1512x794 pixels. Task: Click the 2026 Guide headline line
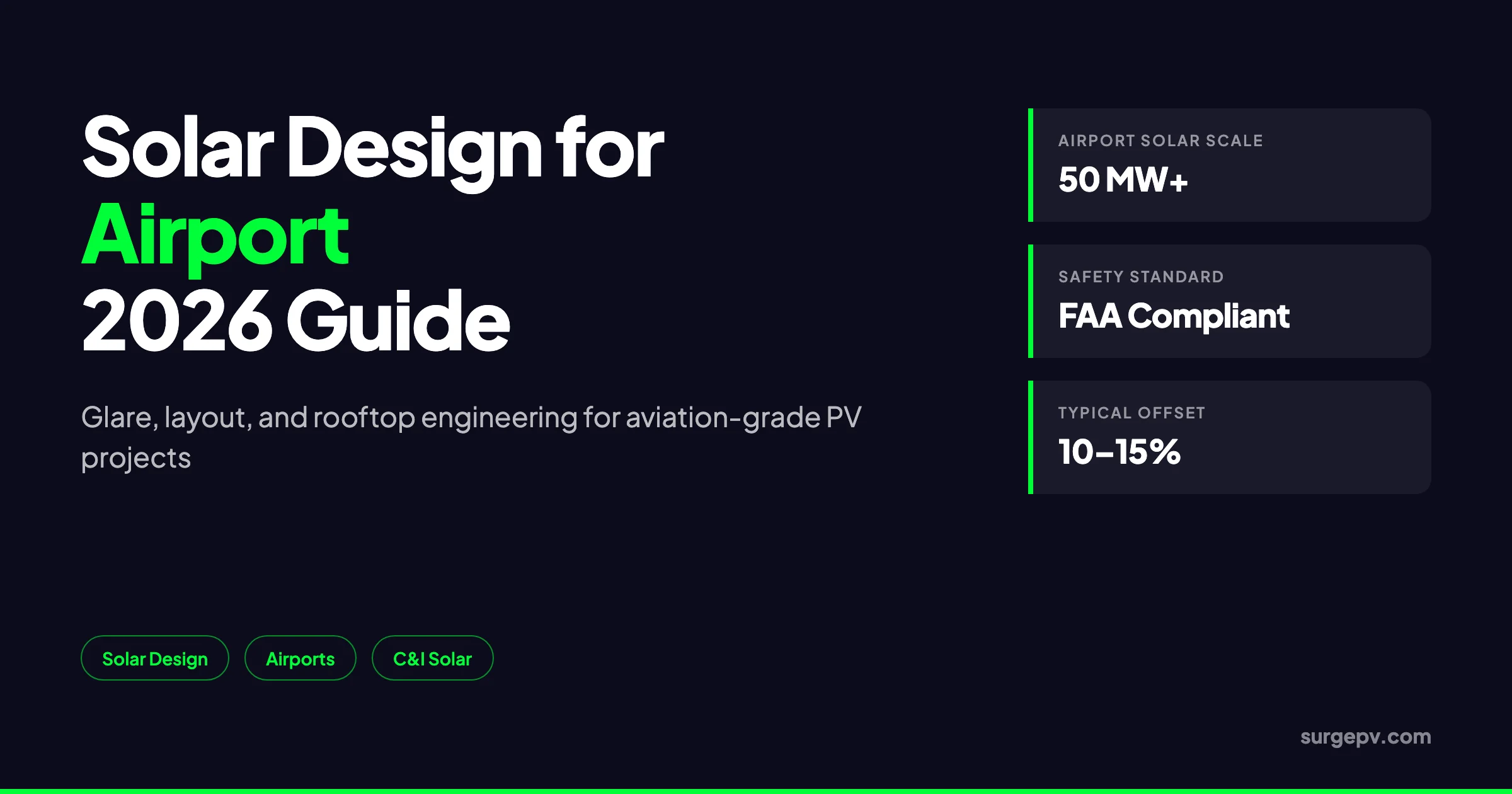pyautogui.click(x=295, y=320)
